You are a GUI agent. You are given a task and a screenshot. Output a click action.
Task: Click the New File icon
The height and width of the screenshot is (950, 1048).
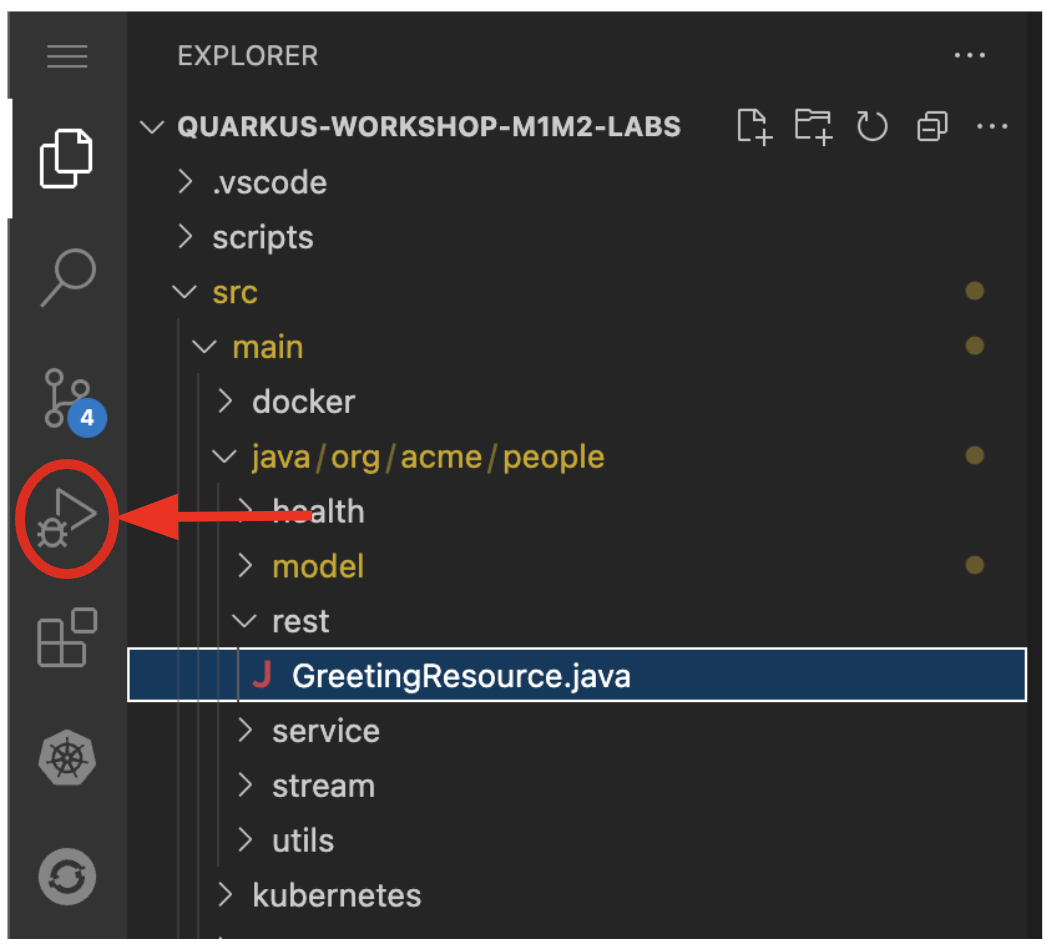pyautogui.click(x=754, y=127)
